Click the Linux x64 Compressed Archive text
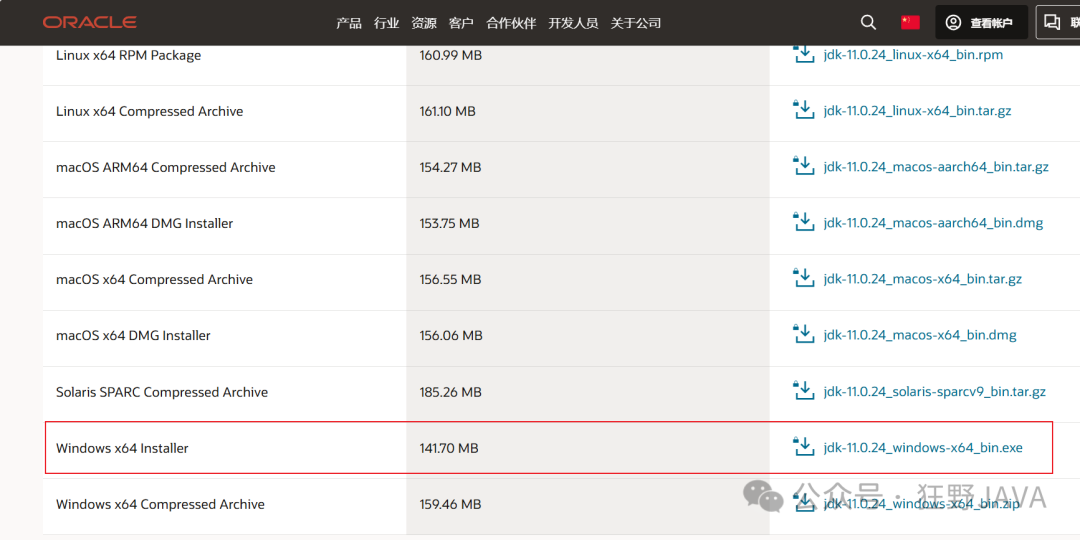Image resolution: width=1080 pixels, height=540 pixels. tap(149, 111)
